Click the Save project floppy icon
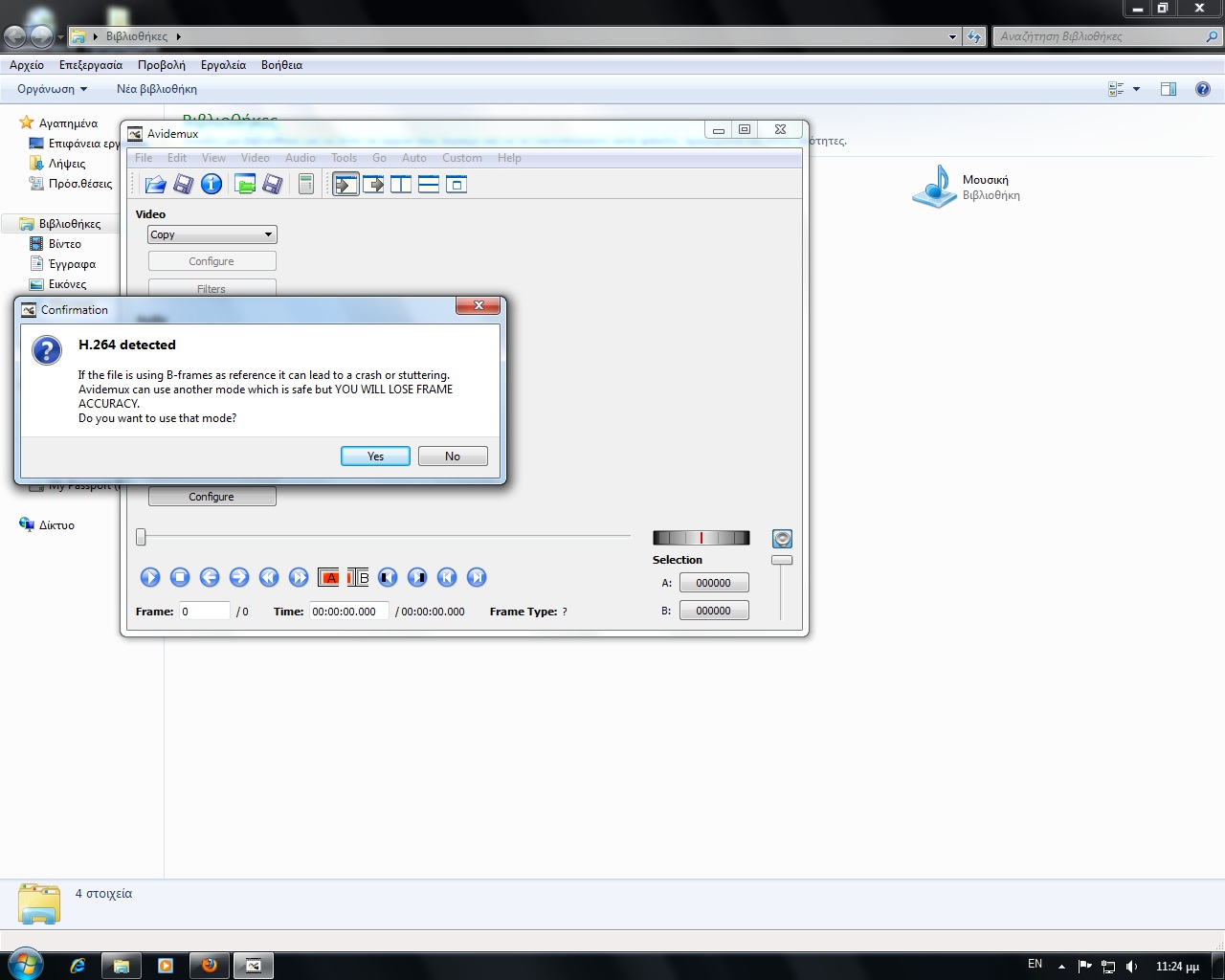Image resolution: width=1225 pixels, height=980 pixels. click(273, 184)
